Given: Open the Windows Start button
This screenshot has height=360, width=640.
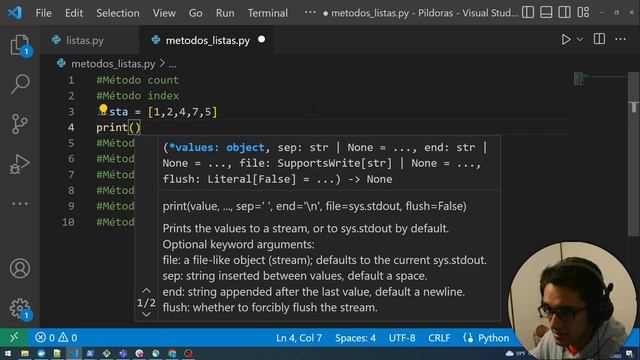Looking at the screenshot, I should (8, 353).
